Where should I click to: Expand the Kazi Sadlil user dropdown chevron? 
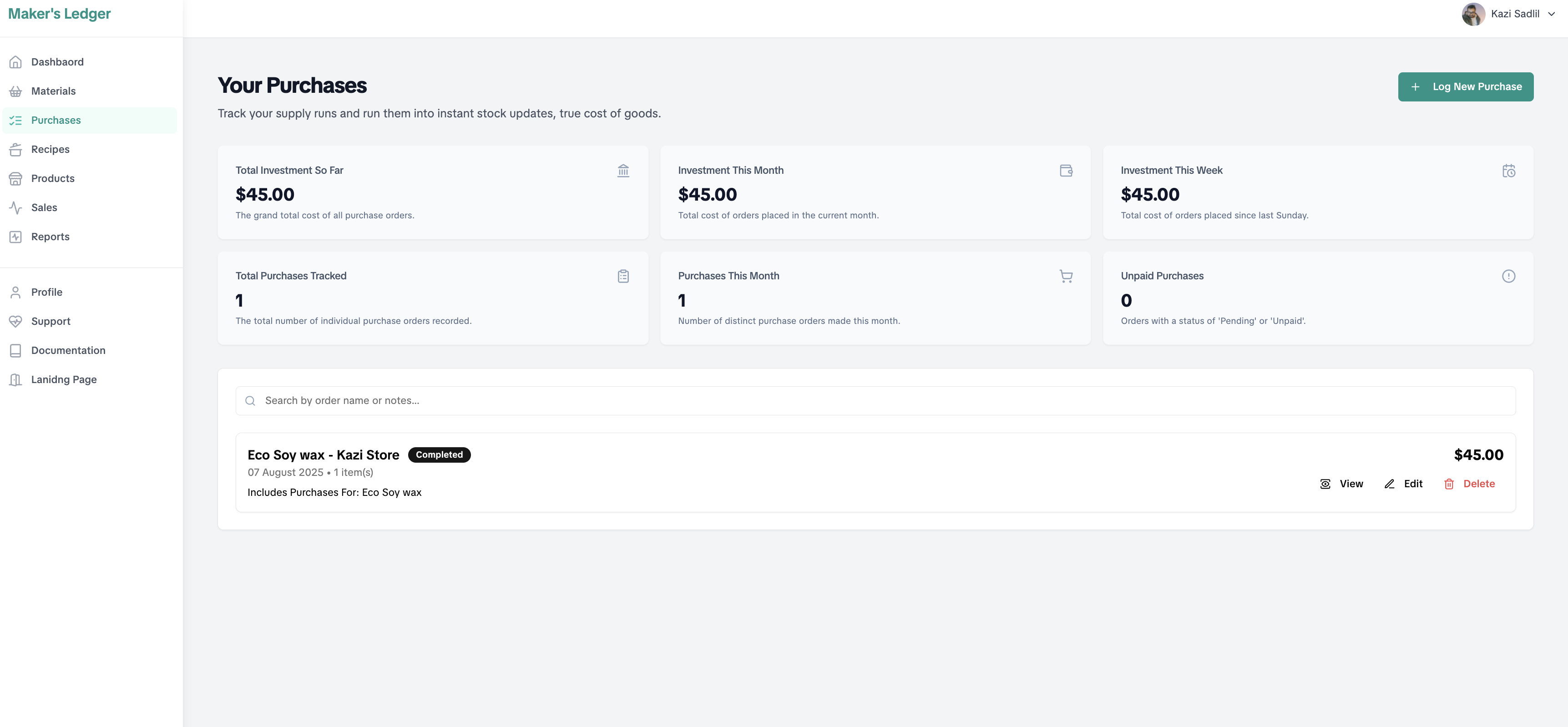[1552, 14]
